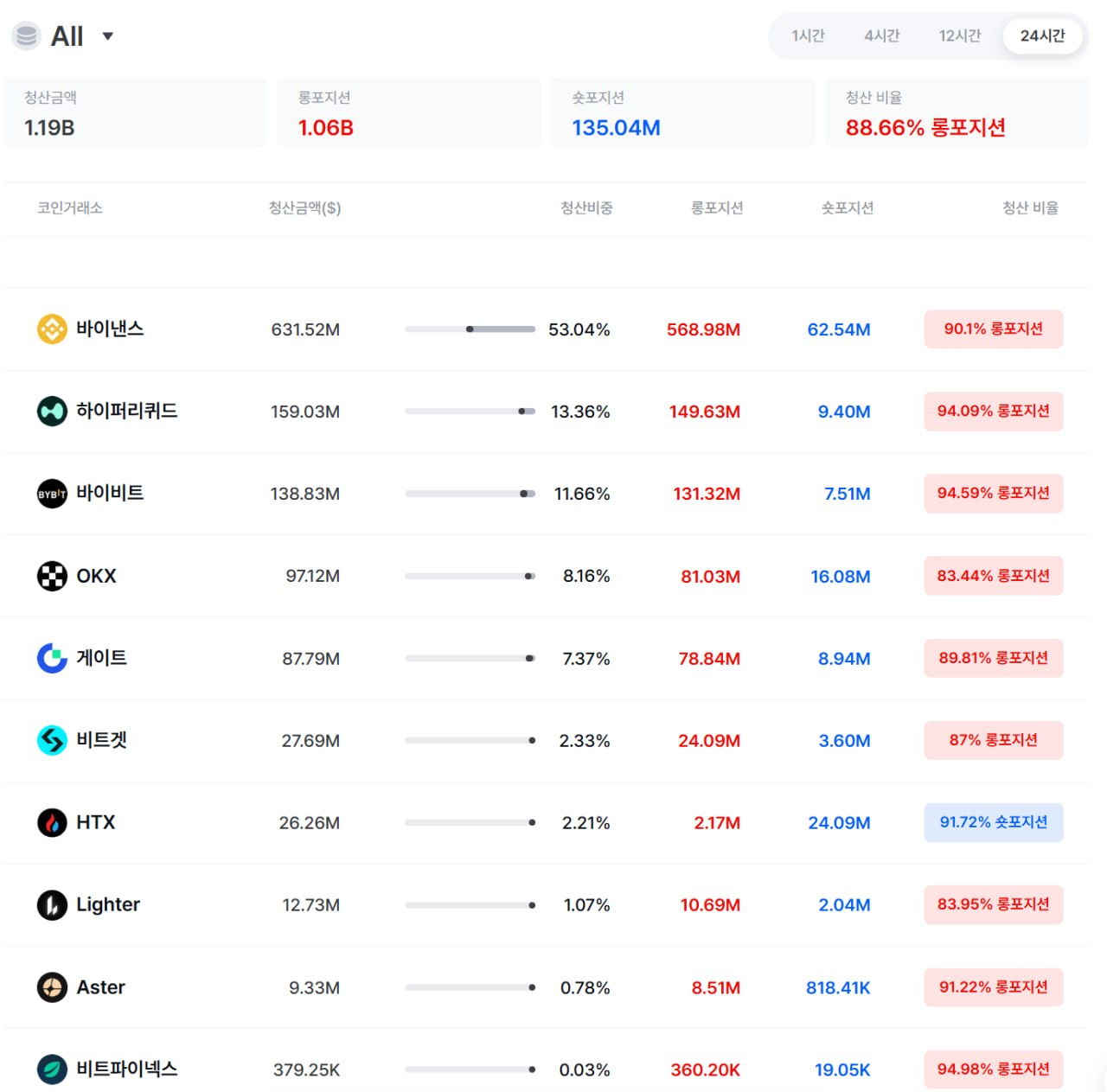Click the coin stack icon beside All
The image size is (1107, 1092).
[x=27, y=35]
